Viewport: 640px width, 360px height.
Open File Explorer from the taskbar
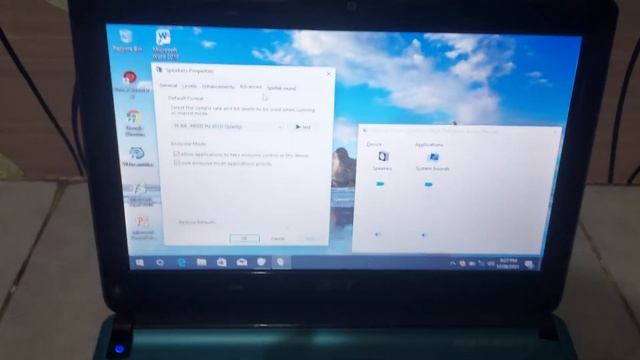tap(201, 262)
